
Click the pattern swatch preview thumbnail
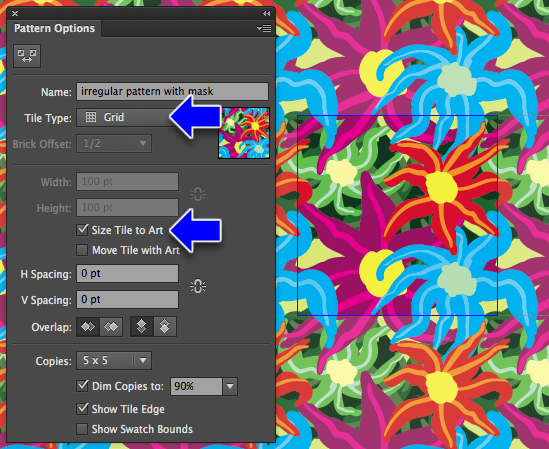point(244,133)
